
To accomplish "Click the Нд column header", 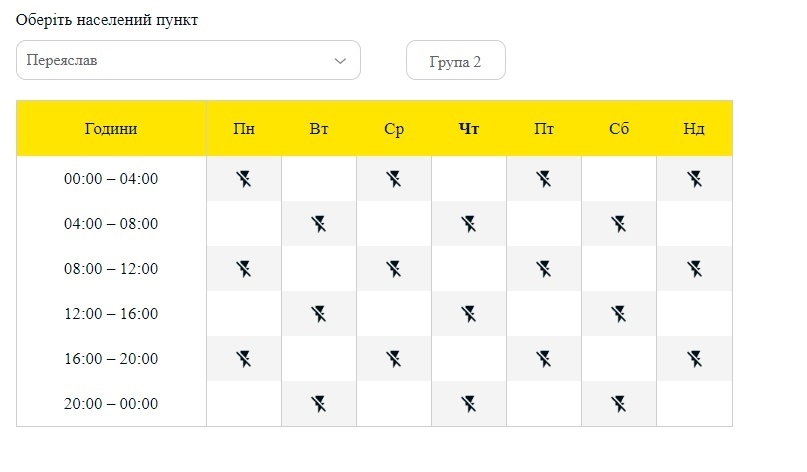I will [x=694, y=128].
